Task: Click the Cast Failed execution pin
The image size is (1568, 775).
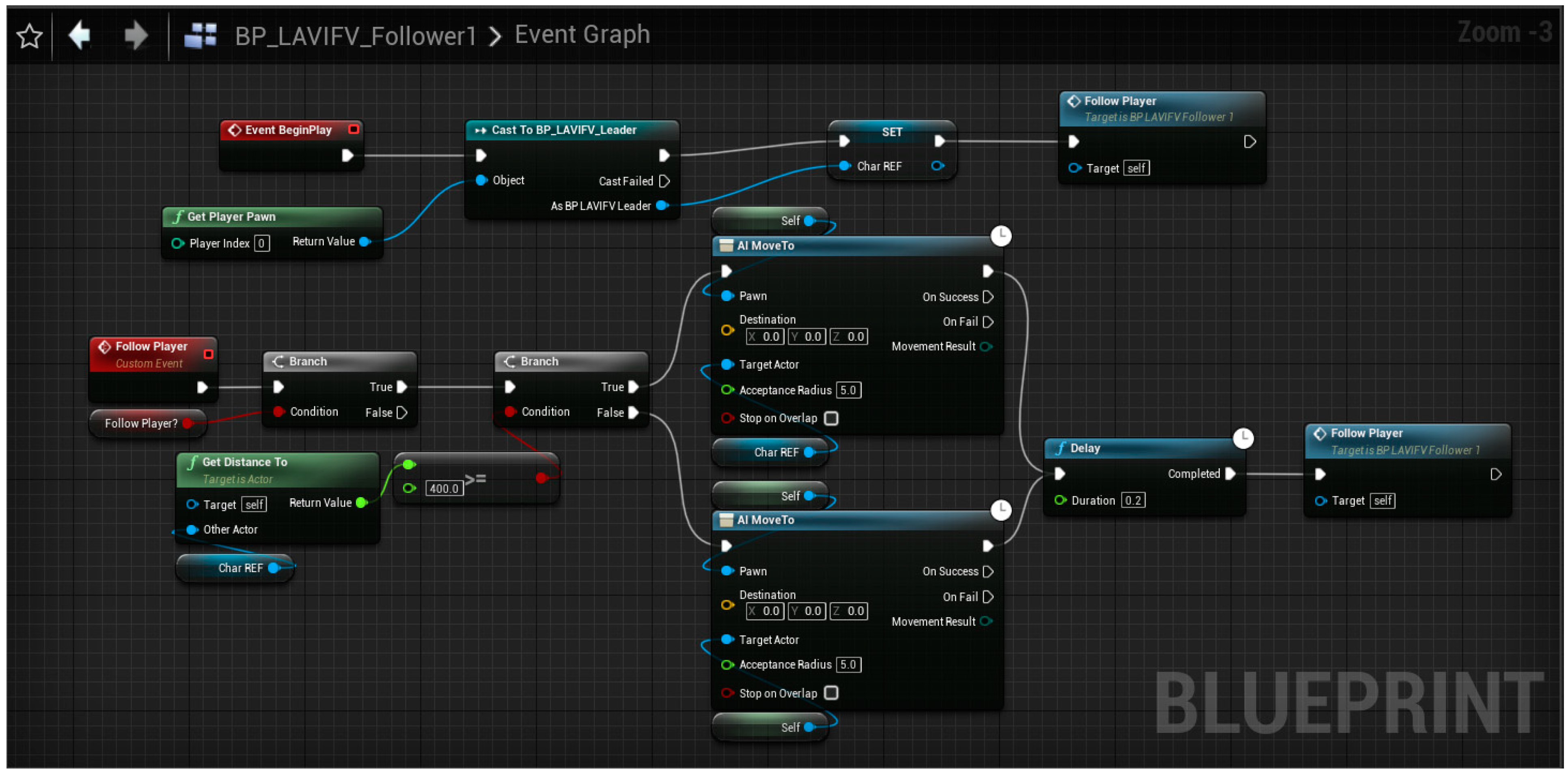Action: click(x=665, y=181)
